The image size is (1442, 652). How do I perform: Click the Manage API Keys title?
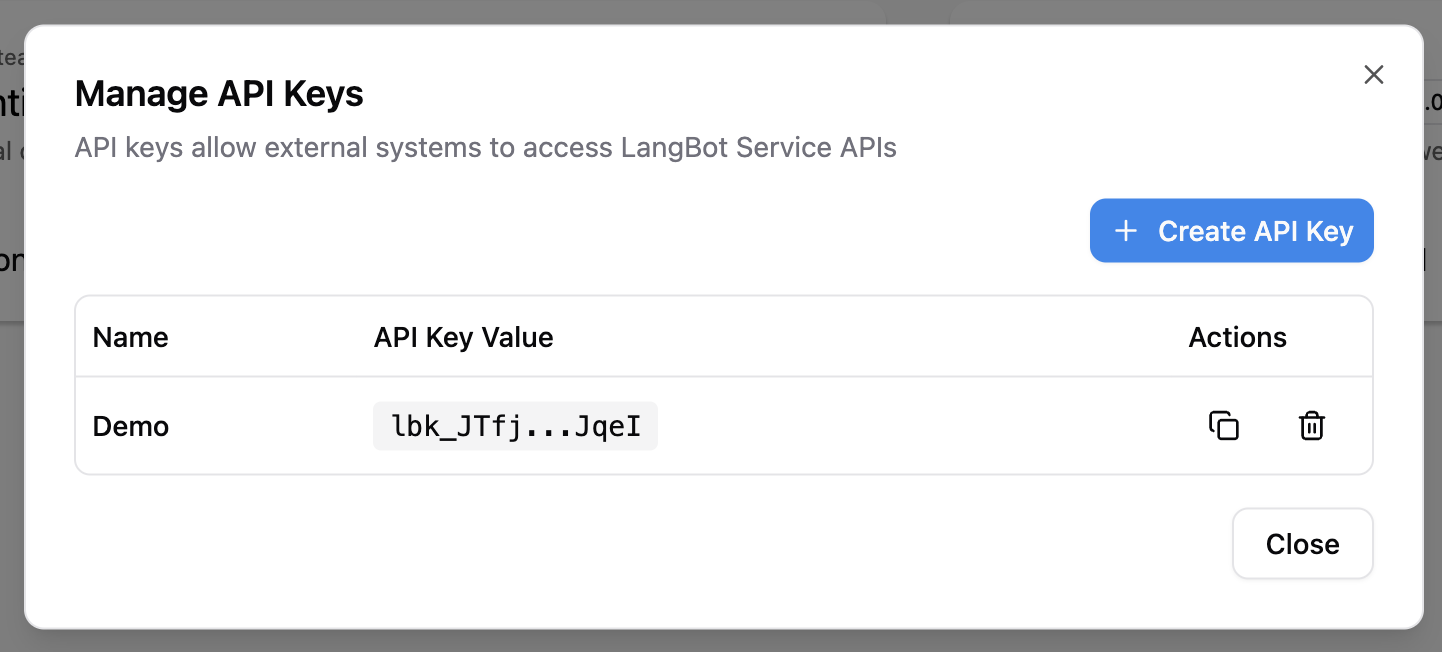pyautogui.click(x=219, y=93)
